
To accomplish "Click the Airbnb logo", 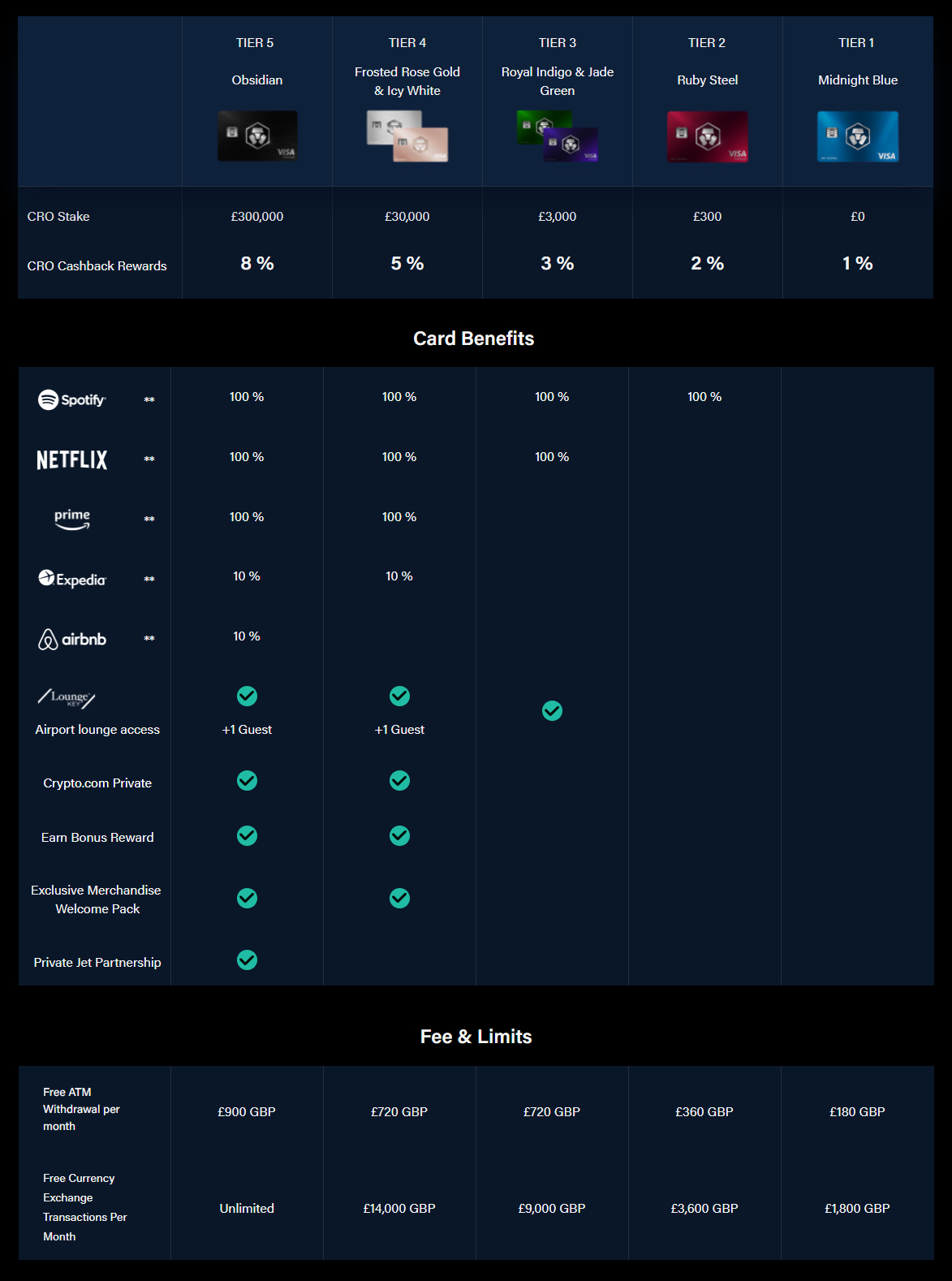I will pos(72,639).
